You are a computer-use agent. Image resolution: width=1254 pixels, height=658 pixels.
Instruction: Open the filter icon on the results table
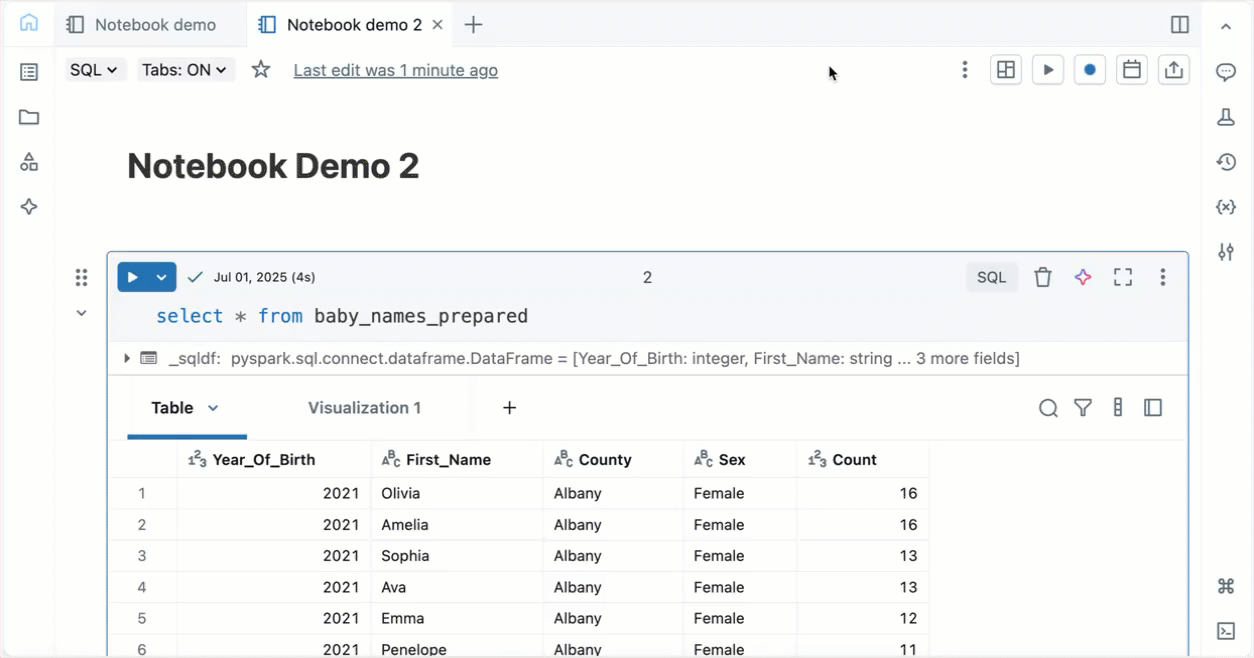(1083, 408)
